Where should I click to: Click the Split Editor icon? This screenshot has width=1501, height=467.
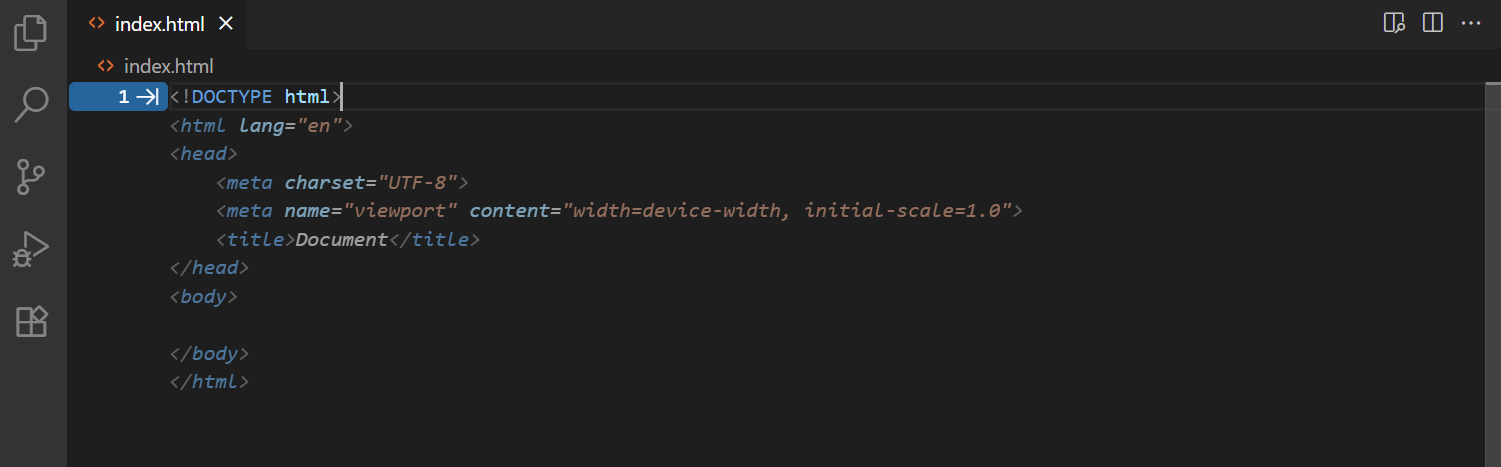click(1432, 23)
